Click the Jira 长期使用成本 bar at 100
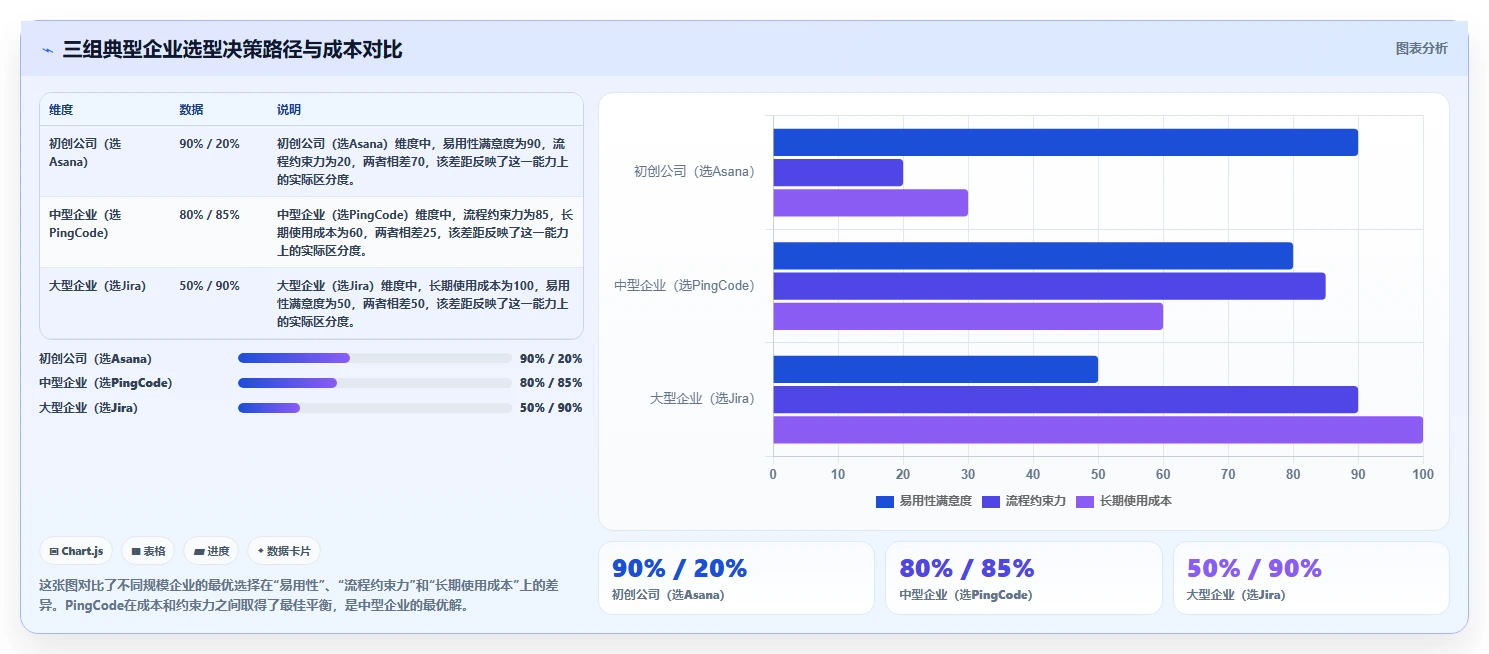 [1098, 430]
